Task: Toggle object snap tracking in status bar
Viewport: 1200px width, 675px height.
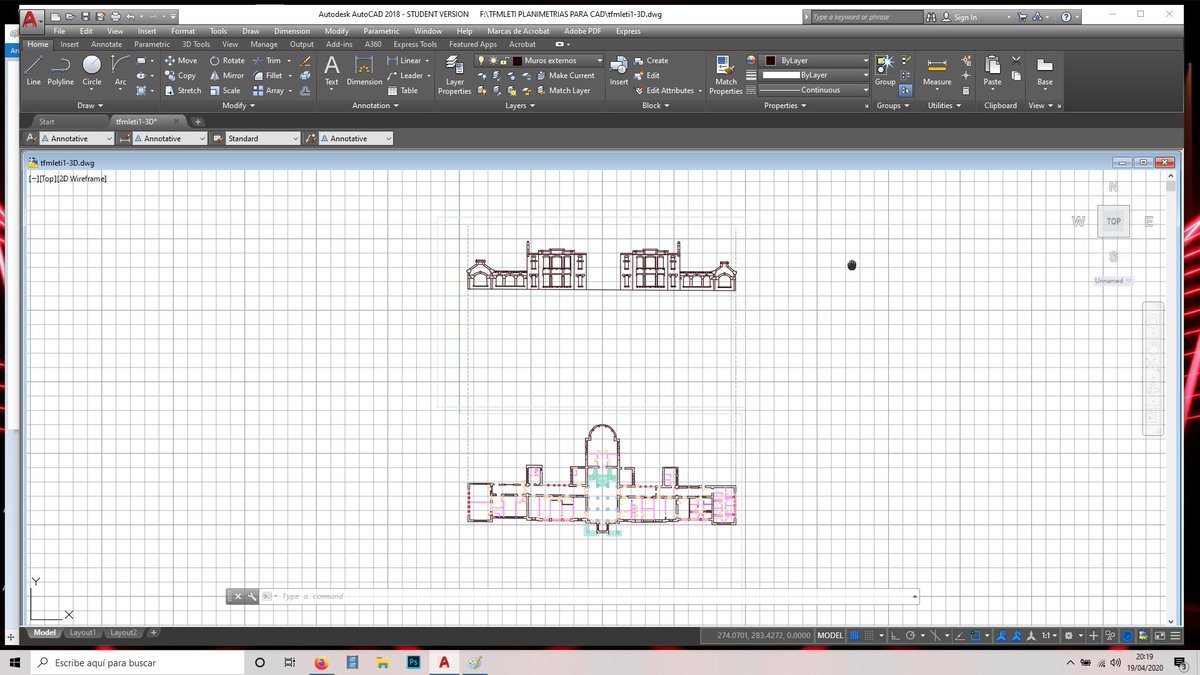Action: (x=959, y=635)
